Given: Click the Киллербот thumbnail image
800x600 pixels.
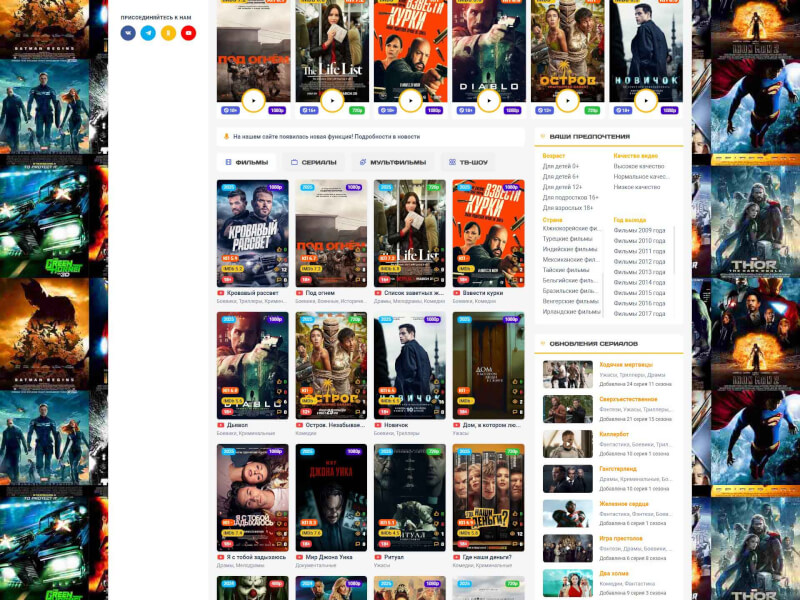Looking at the screenshot, I should (567, 443).
